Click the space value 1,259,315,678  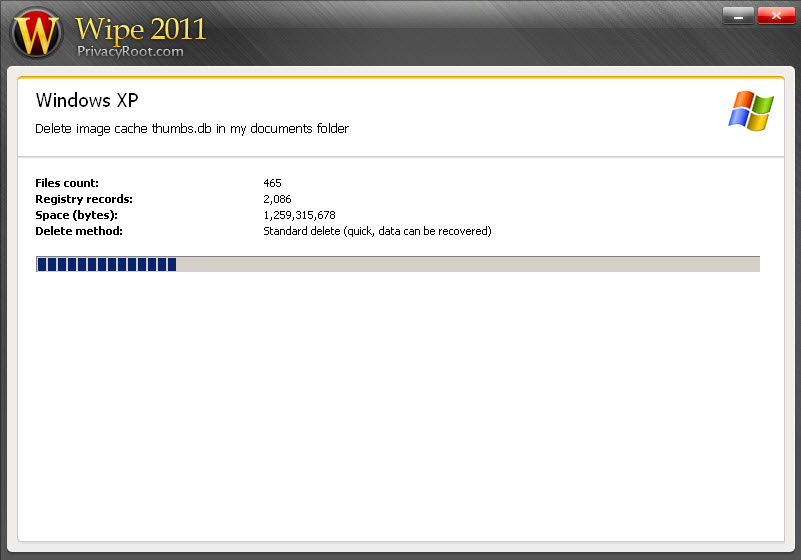[x=299, y=215]
